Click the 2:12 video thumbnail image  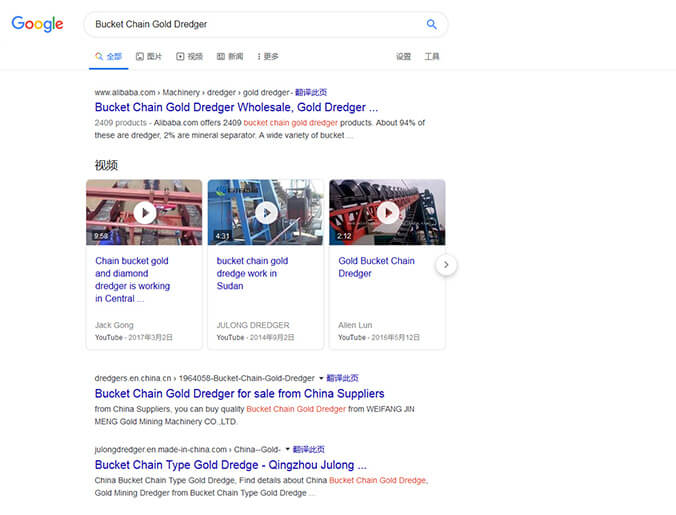pyautogui.click(x=388, y=212)
